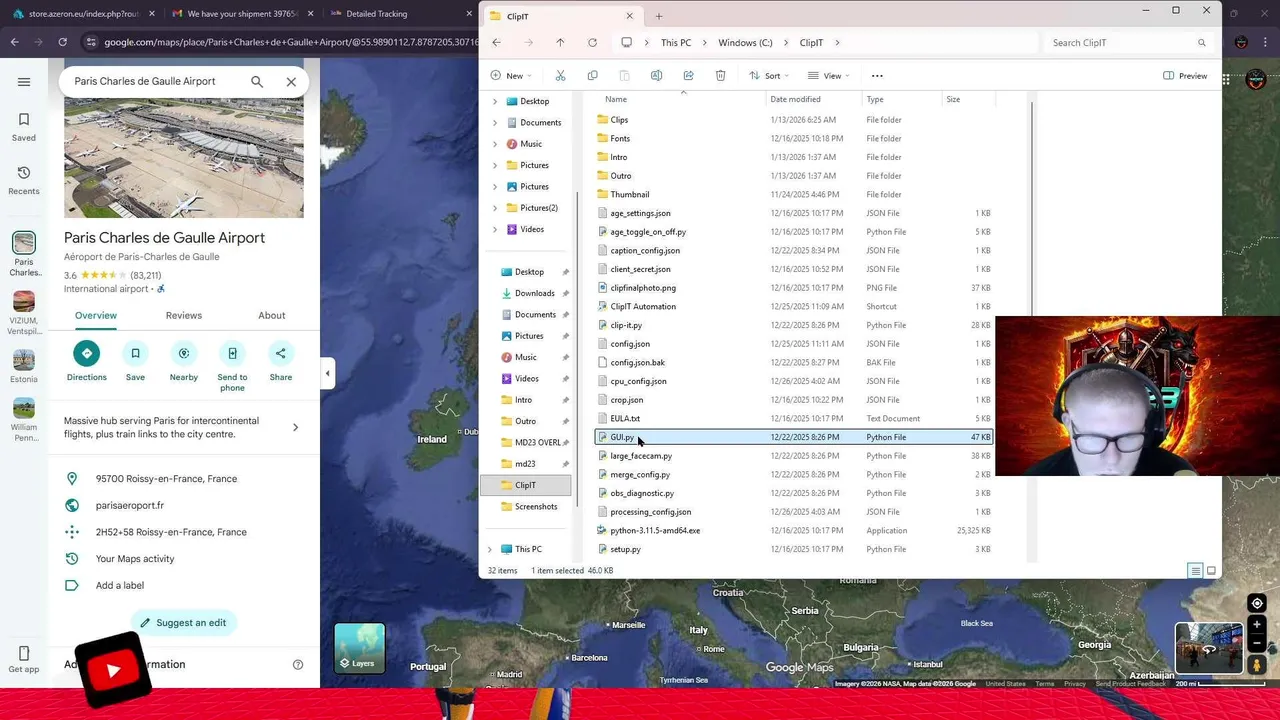Click Maps zoom in plus button
This screenshot has height=720, width=1280.
pos(1257,625)
